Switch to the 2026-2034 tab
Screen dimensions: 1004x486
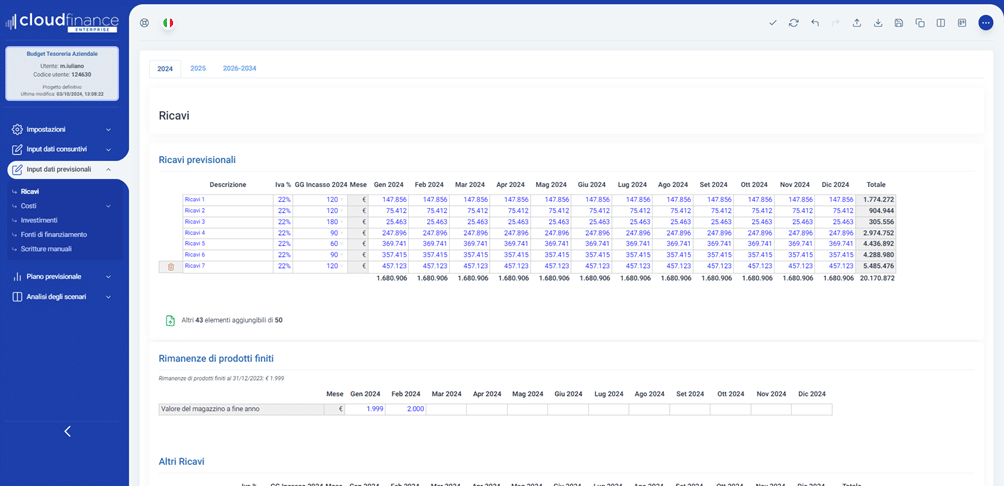click(239, 68)
